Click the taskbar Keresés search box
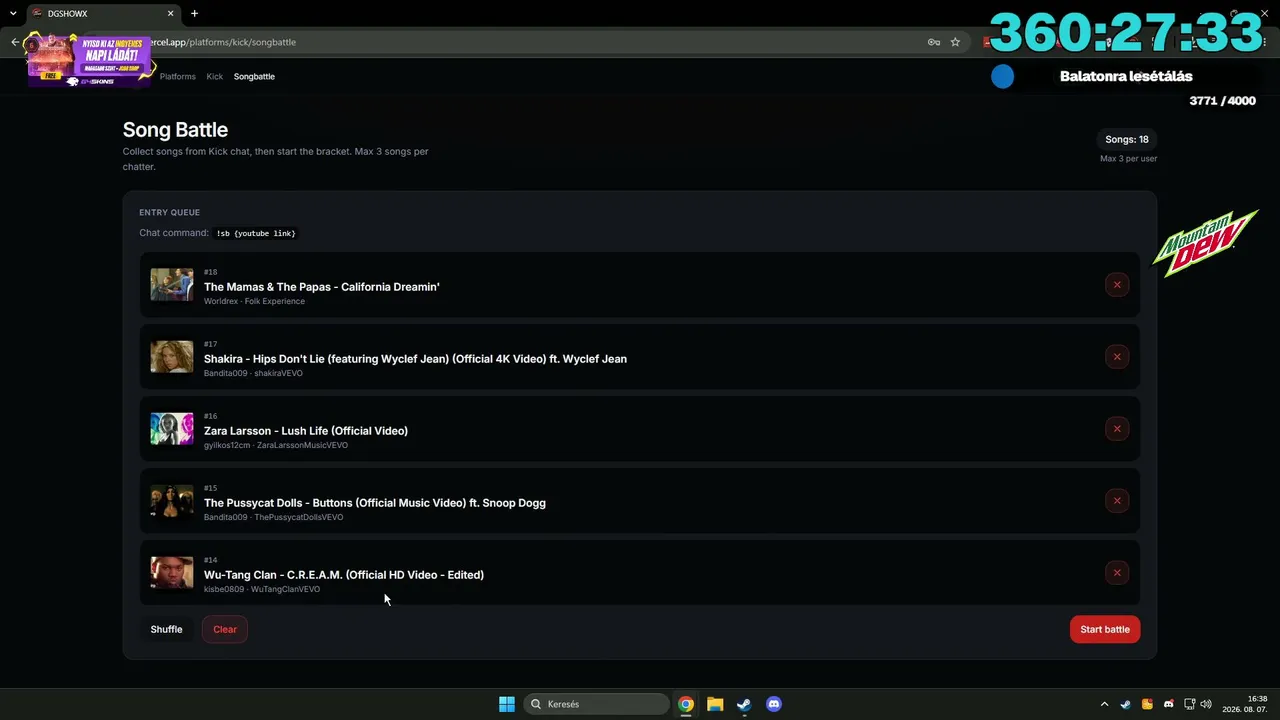 596,704
